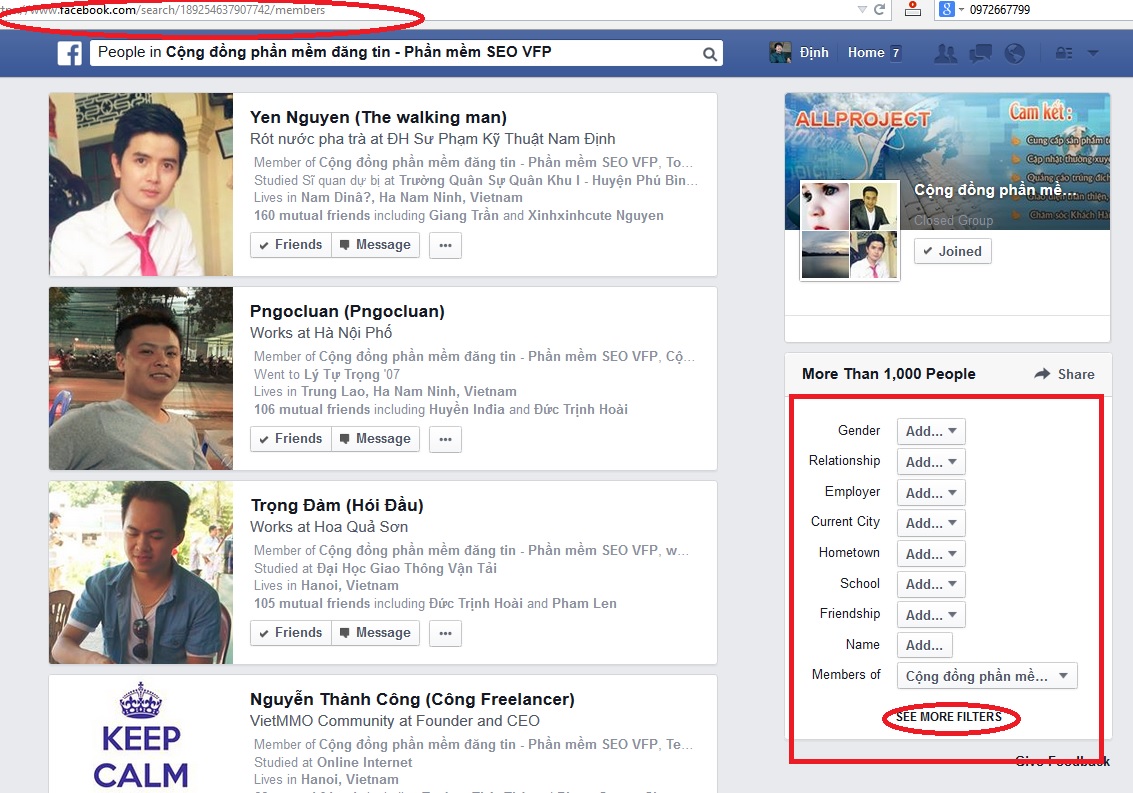
Task: Click the magnifier search icon in Facebook search box
Action: (710, 53)
